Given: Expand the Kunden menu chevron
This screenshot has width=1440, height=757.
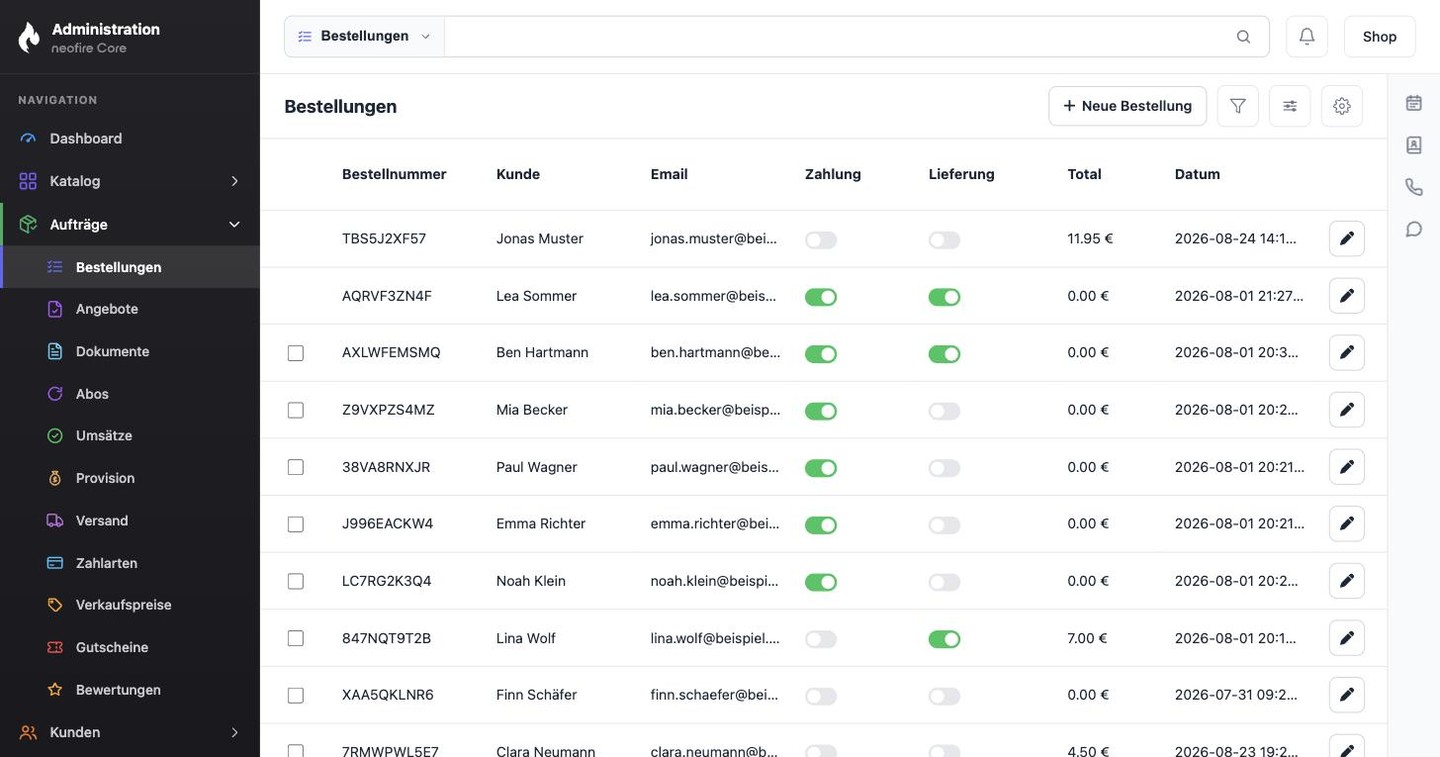Looking at the screenshot, I should 235,732.
